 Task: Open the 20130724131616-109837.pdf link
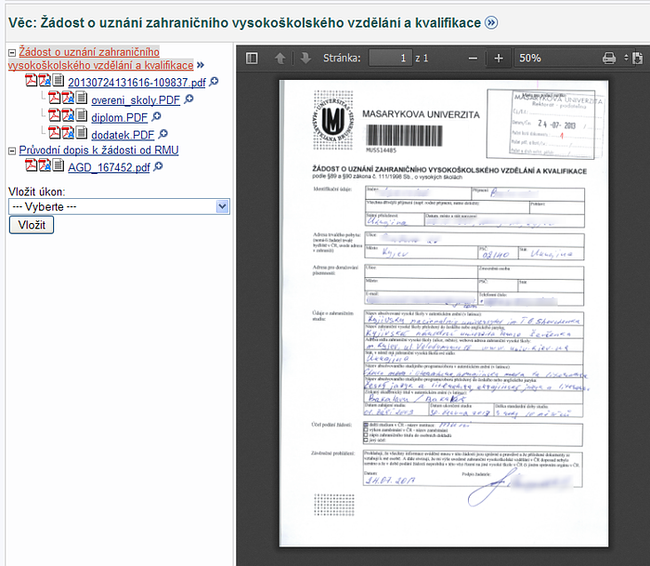[x=137, y=83]
